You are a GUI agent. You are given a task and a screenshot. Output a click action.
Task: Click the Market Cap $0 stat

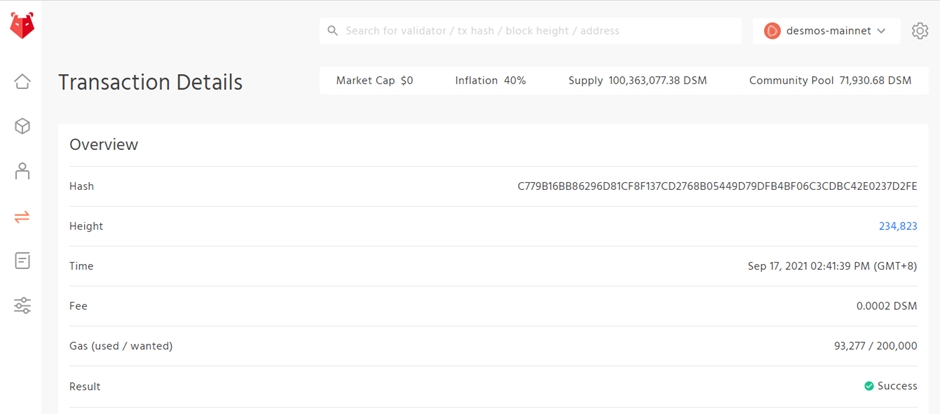(374, 80)
